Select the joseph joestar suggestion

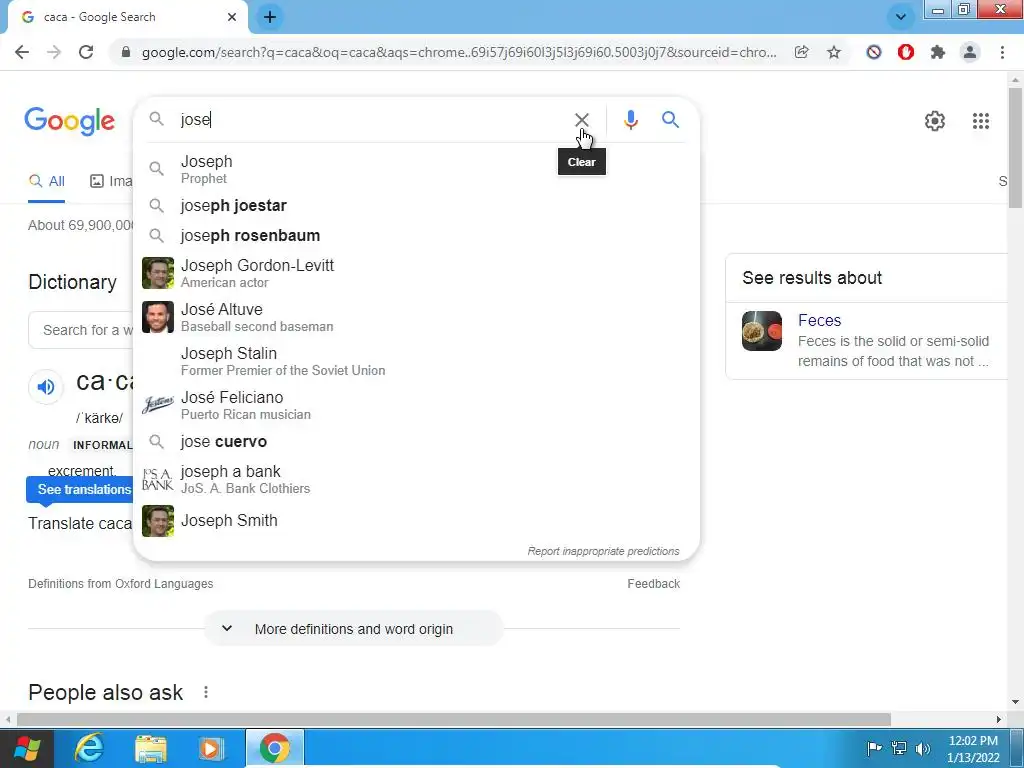(x=416, y=206)
